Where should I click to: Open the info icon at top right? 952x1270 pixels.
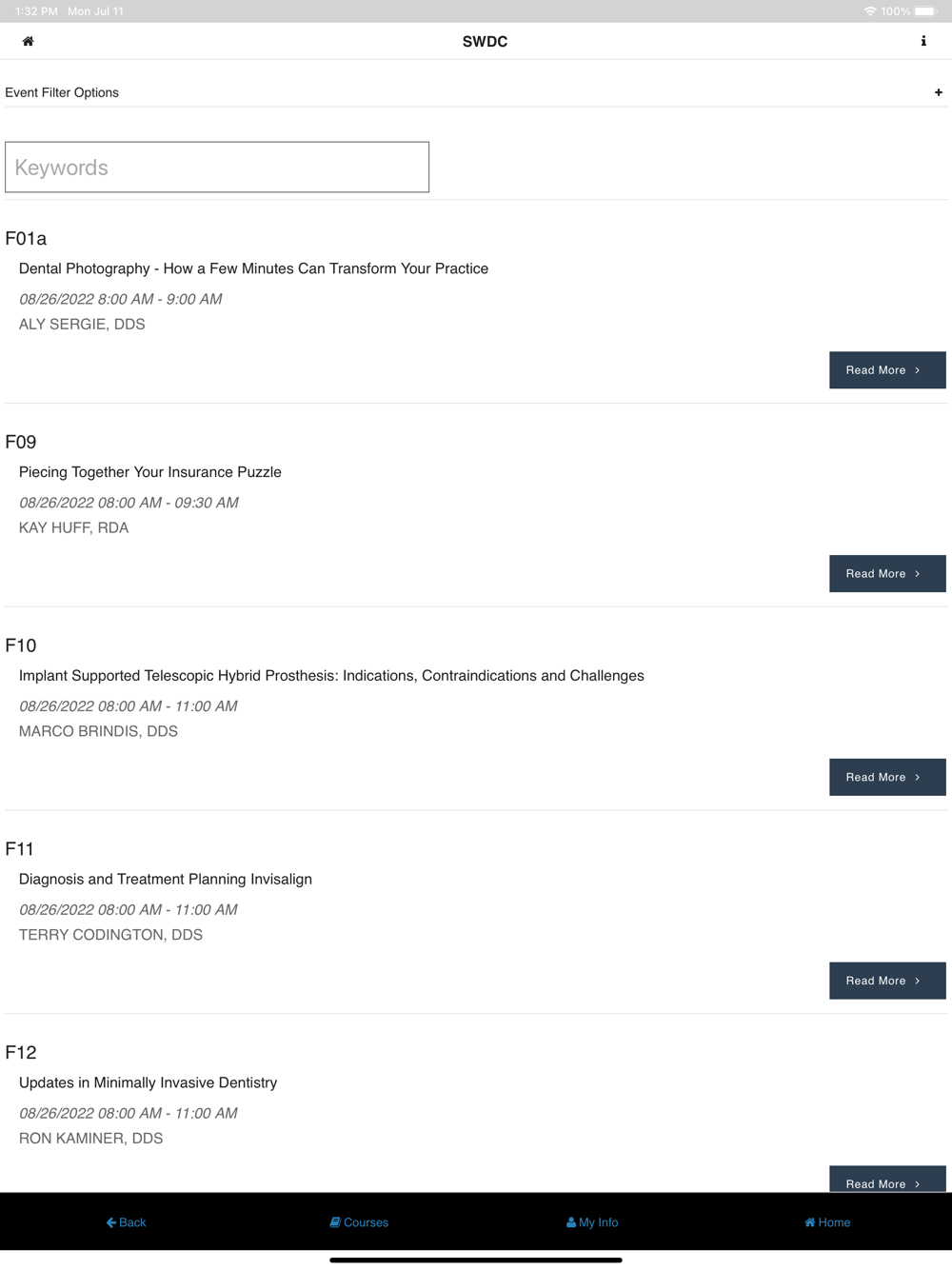922,41
